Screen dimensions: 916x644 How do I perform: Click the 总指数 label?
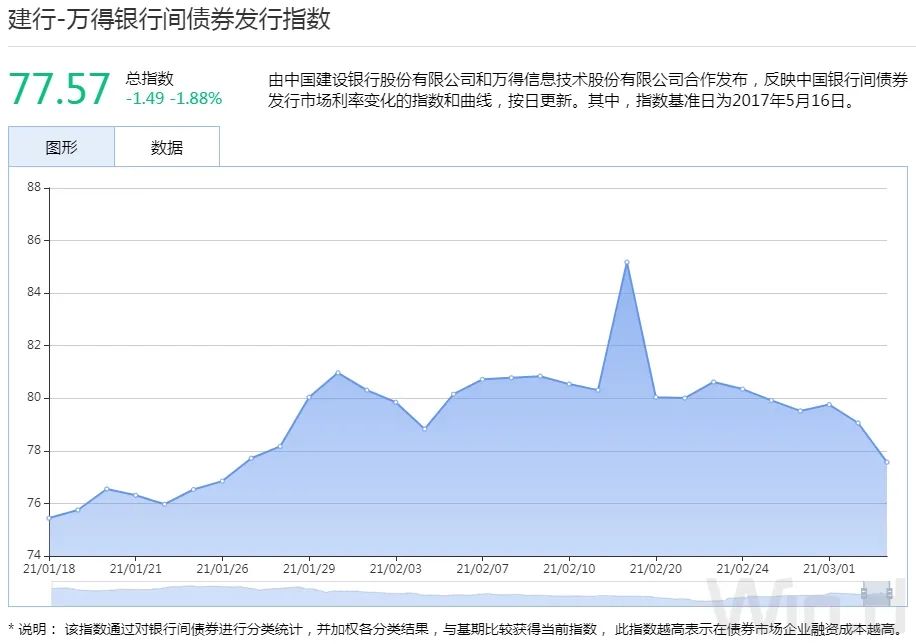150,78
